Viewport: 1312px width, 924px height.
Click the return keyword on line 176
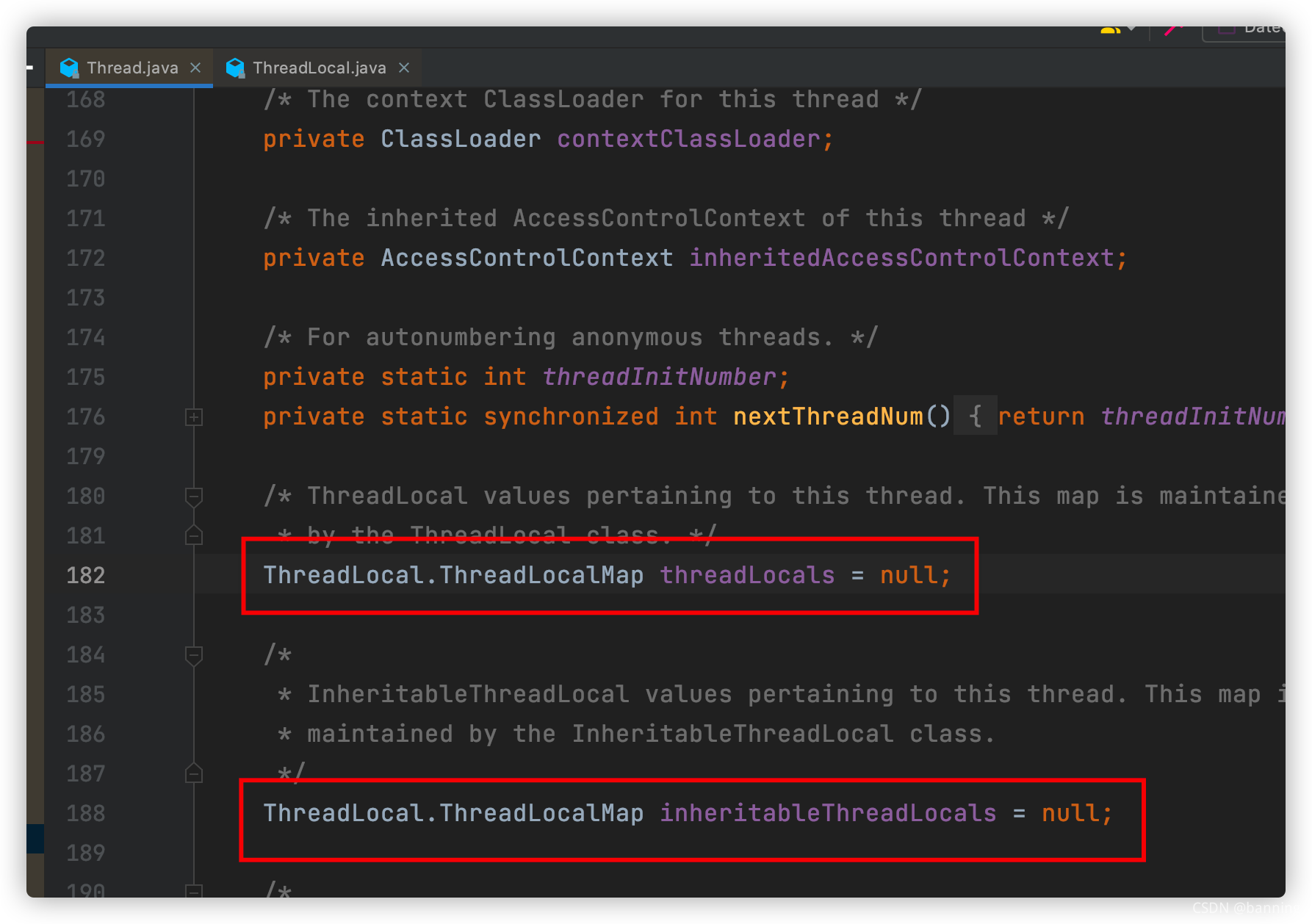point(1041,416)
